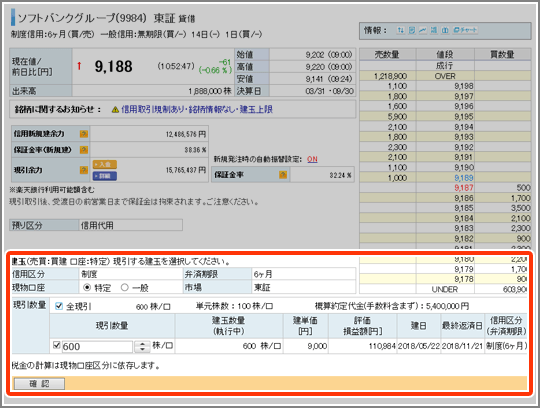
Task: Click the 売数量 column header
Action: [x=387, y=54]
